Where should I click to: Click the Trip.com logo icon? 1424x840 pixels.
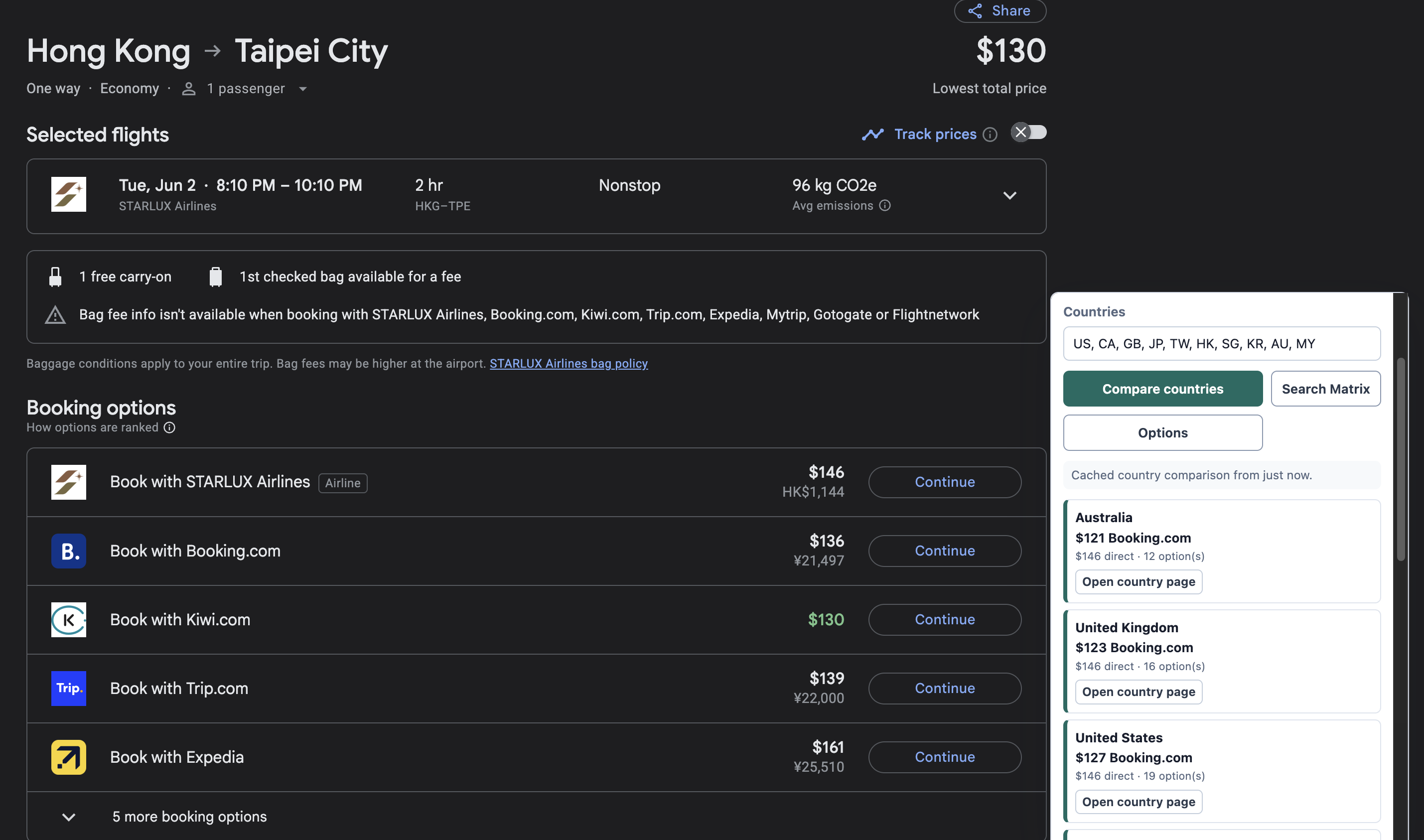(68, 689)
